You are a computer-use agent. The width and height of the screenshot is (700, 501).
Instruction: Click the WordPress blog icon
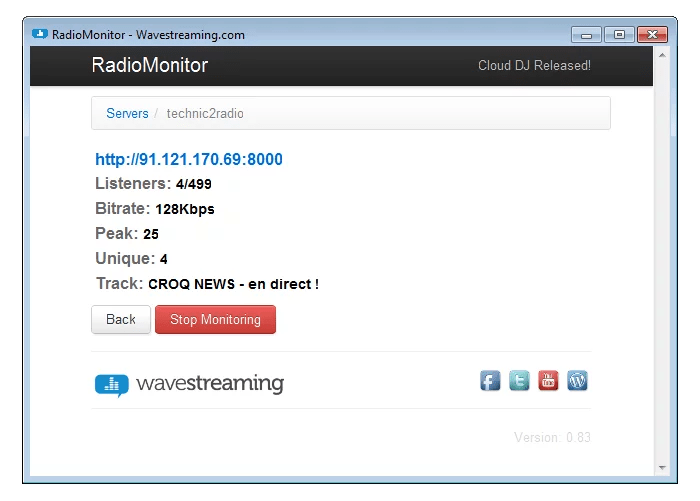click(577, 380)
